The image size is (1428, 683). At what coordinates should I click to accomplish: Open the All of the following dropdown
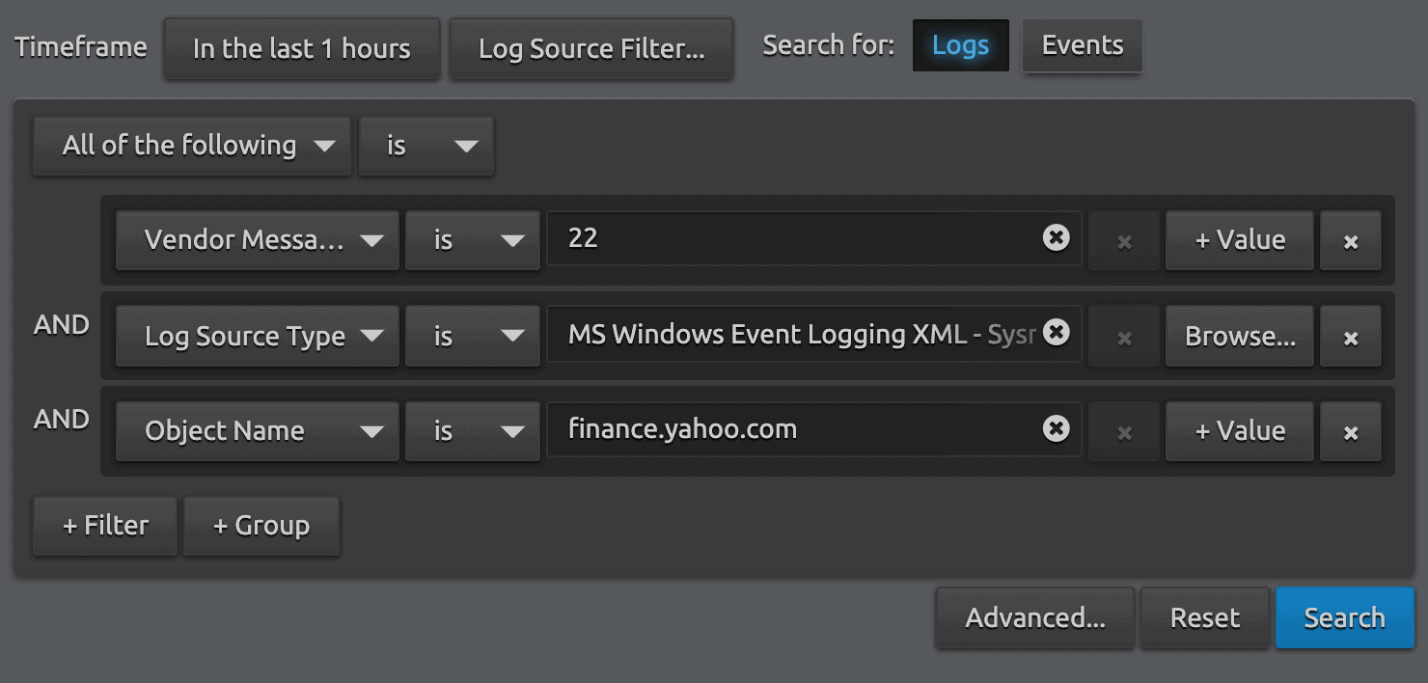(190, 146)
